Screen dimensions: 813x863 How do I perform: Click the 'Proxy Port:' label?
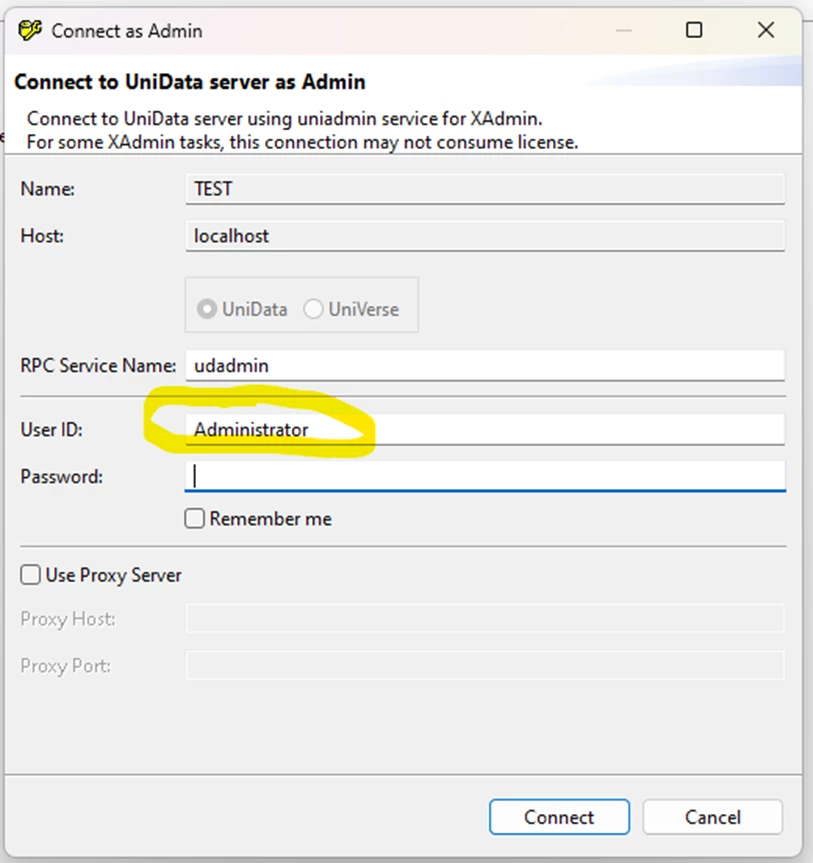coord(66,666)
